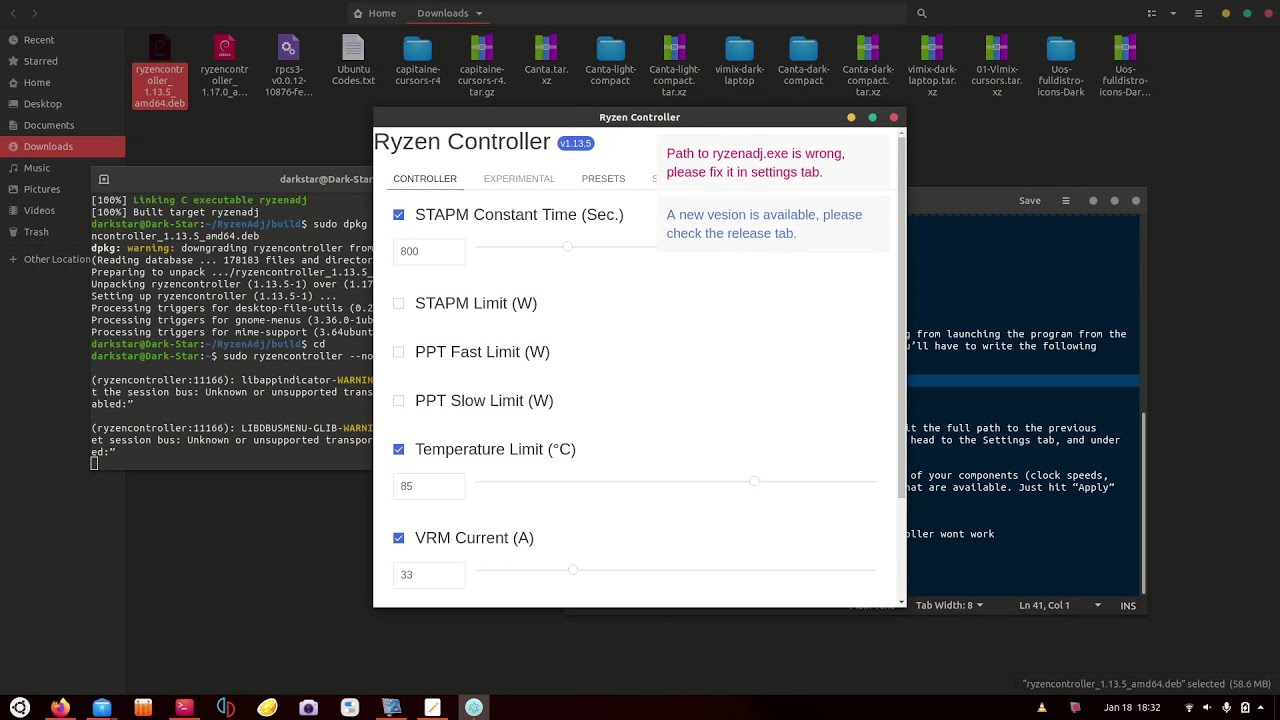Go back in file manager
Screen dimensions: 1280x720
point(13,13)
